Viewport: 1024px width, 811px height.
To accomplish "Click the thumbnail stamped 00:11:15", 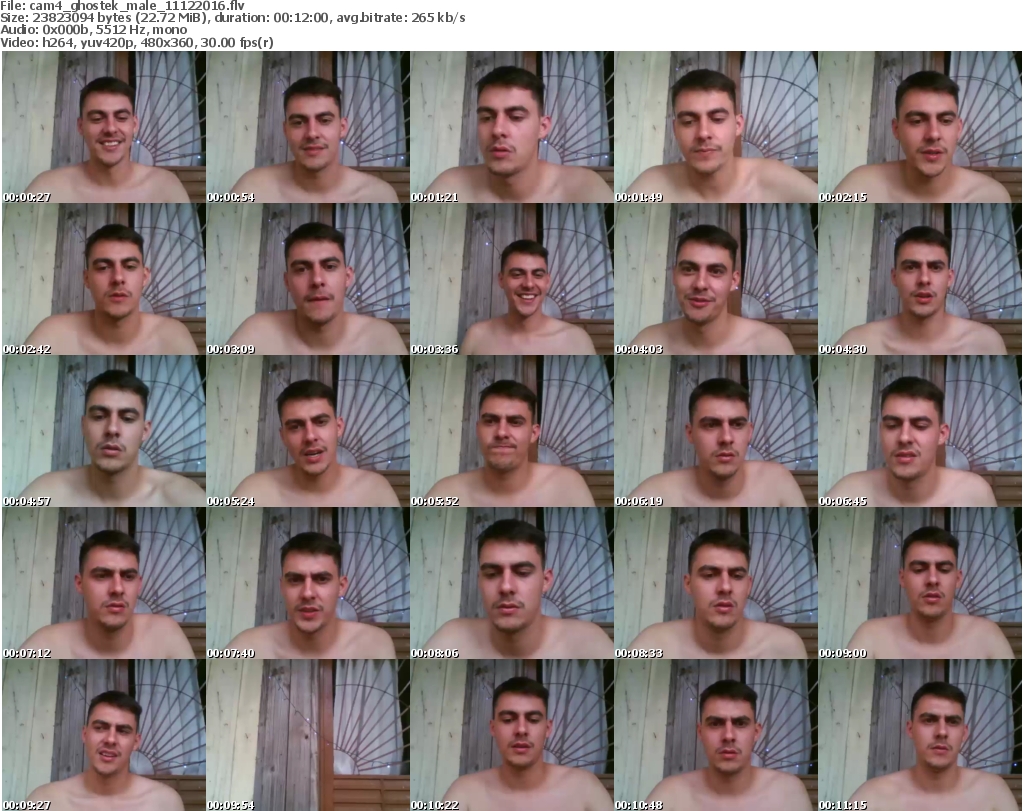I will (x=920, y=735).
